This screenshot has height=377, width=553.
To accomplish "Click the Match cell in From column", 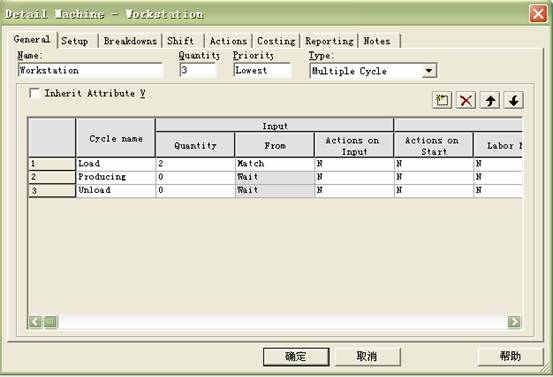I will click(x=275, y=164).
